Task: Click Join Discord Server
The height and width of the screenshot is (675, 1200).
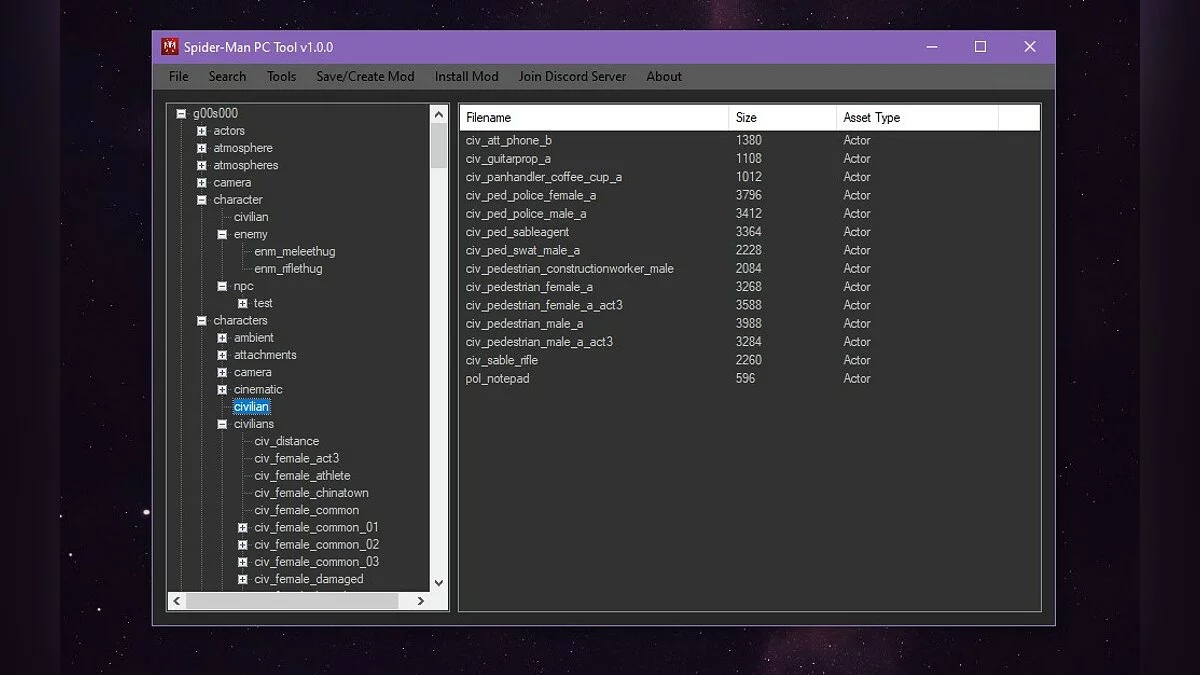Action: coord(572,76)
